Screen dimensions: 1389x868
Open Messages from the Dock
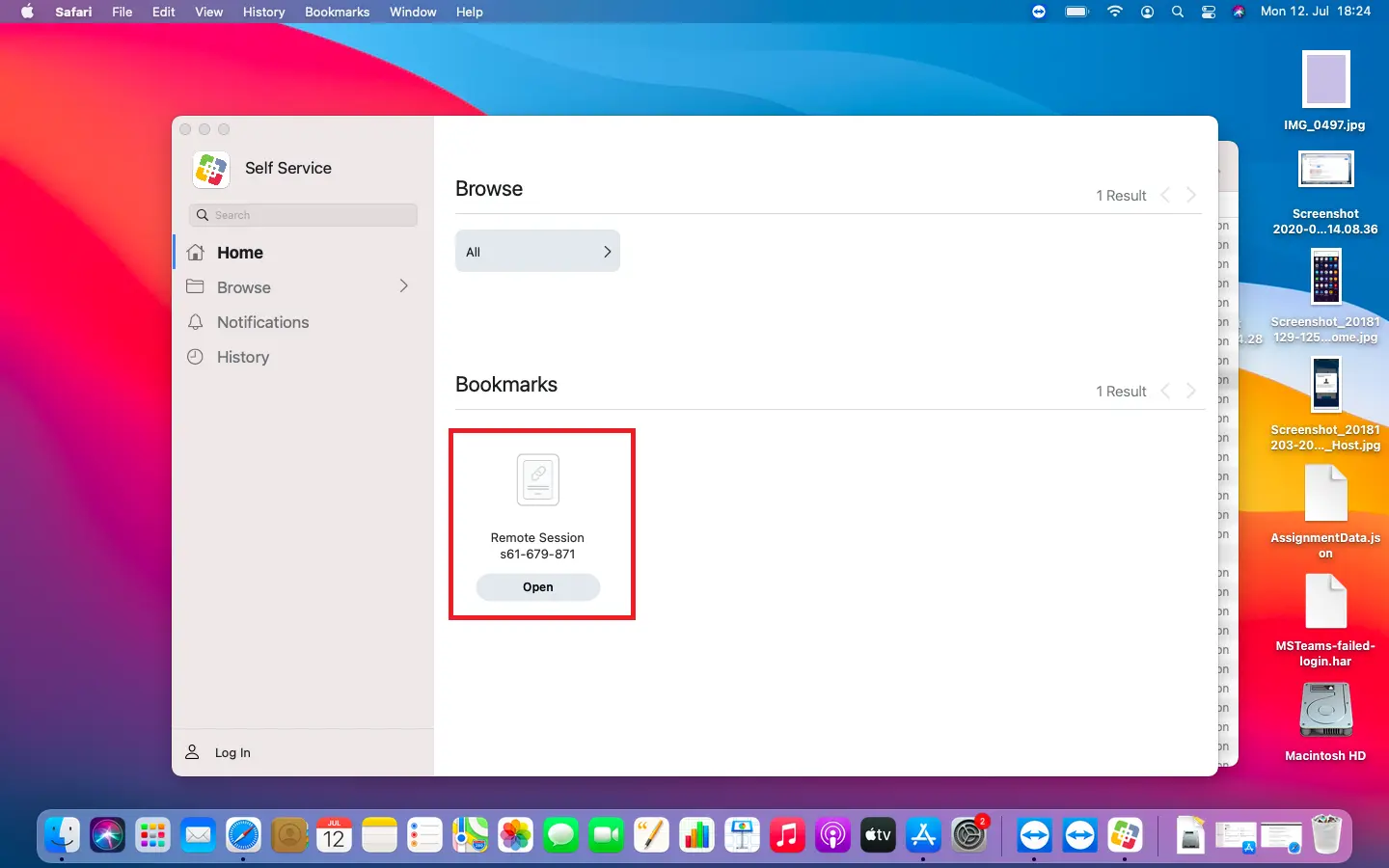[x=560, y=834]
